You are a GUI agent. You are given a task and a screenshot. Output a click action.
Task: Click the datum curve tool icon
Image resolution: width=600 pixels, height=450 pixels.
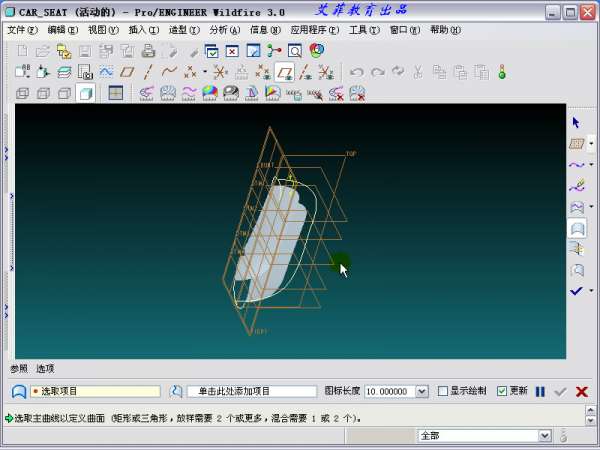pos(169,71)
